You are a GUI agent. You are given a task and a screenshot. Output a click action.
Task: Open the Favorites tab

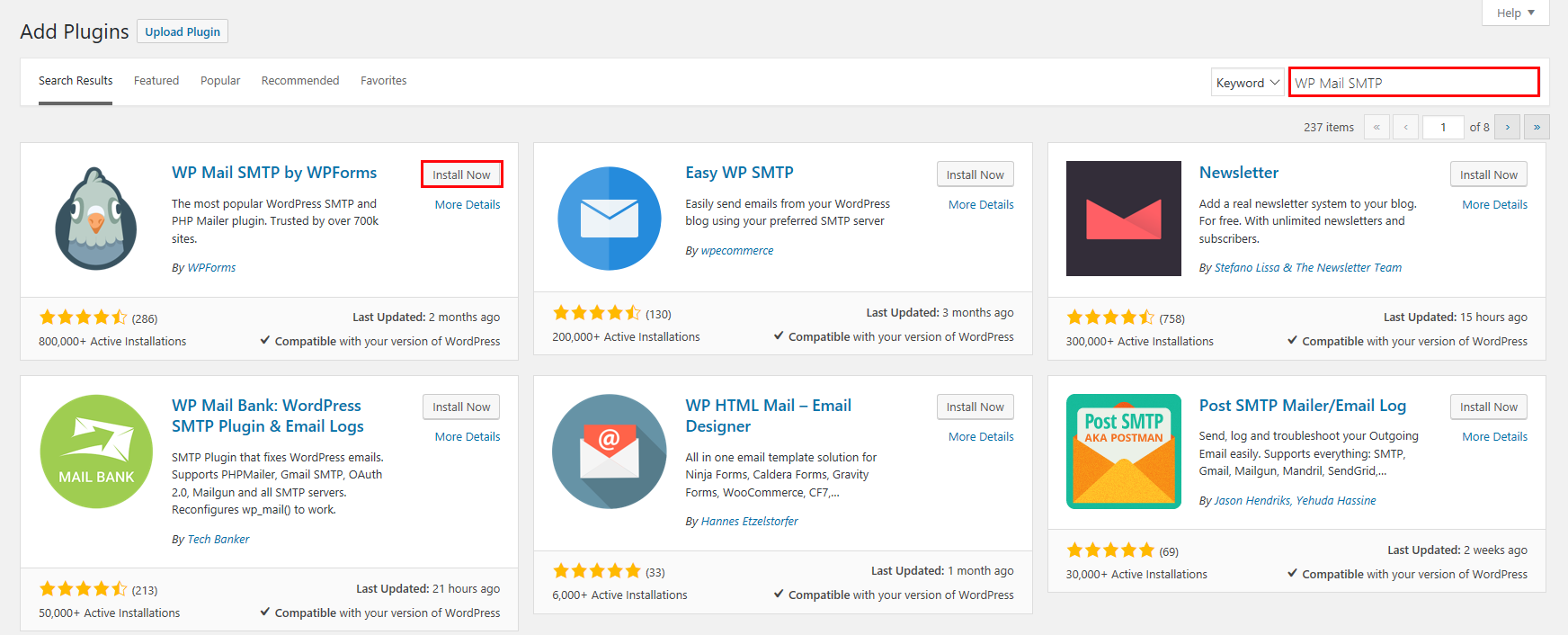tap(384, 81)
